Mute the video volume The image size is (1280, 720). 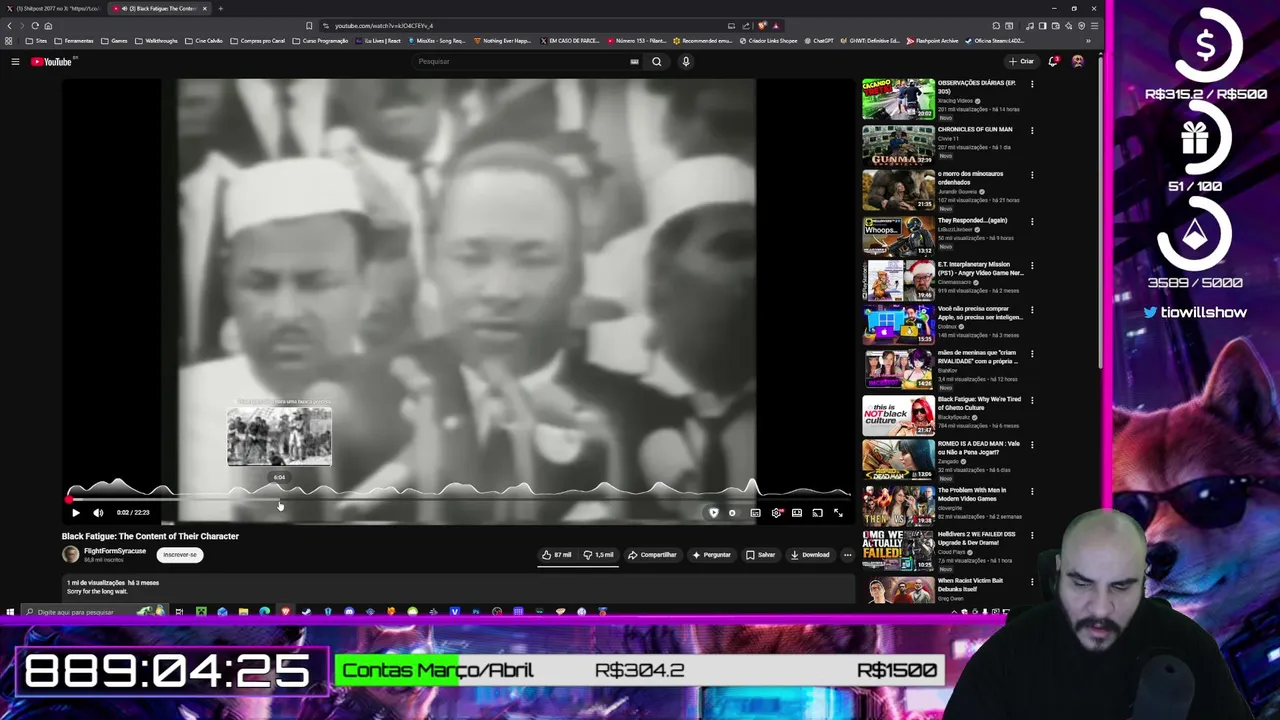pyautogui.click(x=98, y=513)
